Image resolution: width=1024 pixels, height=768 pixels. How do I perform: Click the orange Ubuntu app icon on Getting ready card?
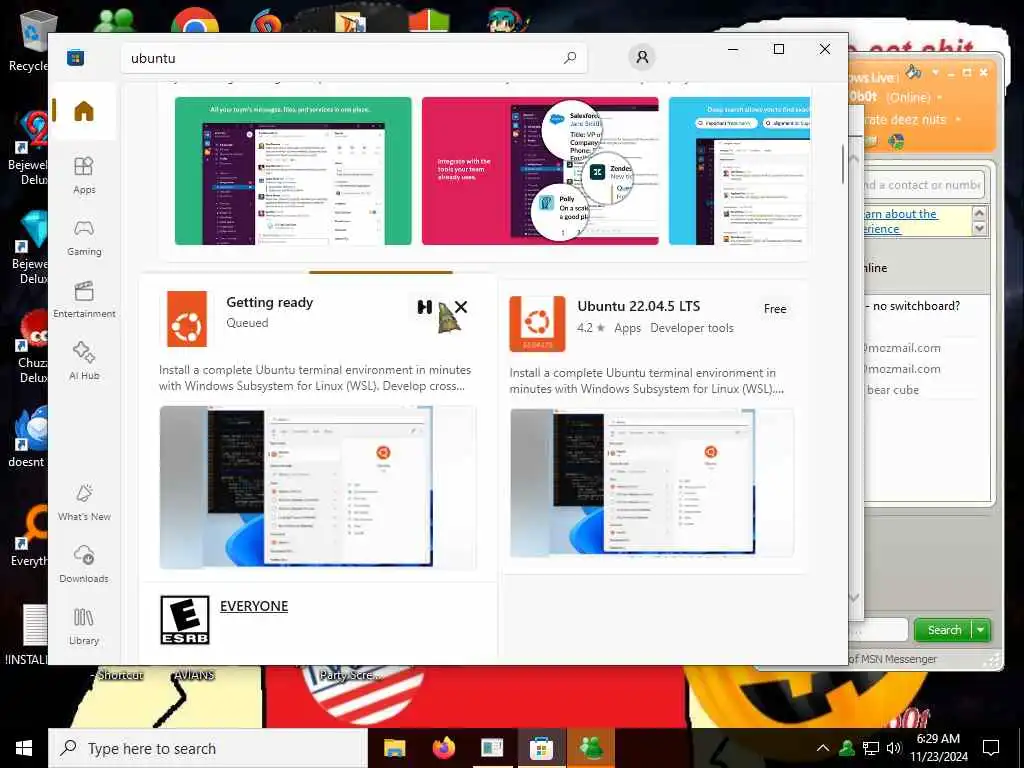coord(187,319)
